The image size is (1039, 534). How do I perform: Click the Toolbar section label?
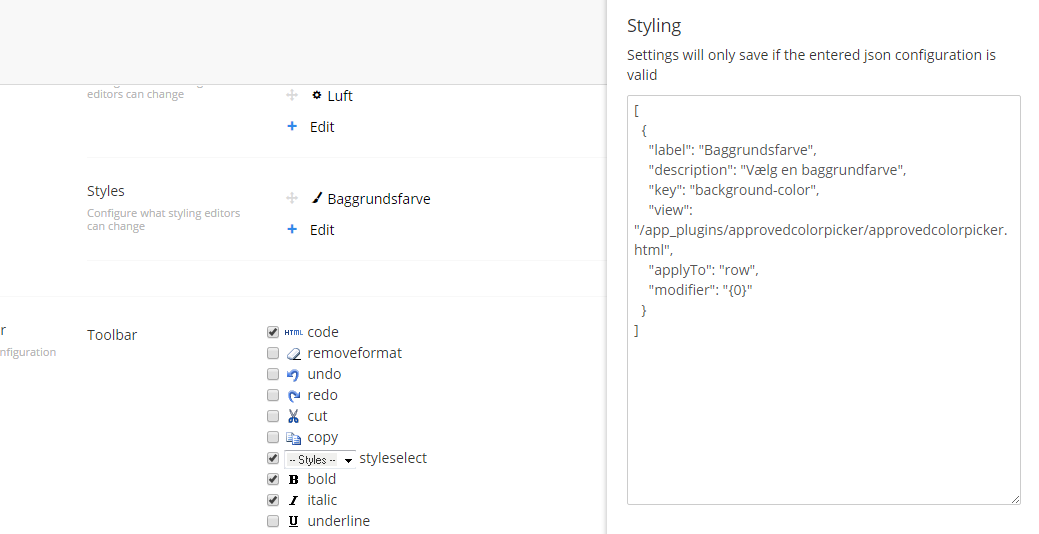[112, 335]
